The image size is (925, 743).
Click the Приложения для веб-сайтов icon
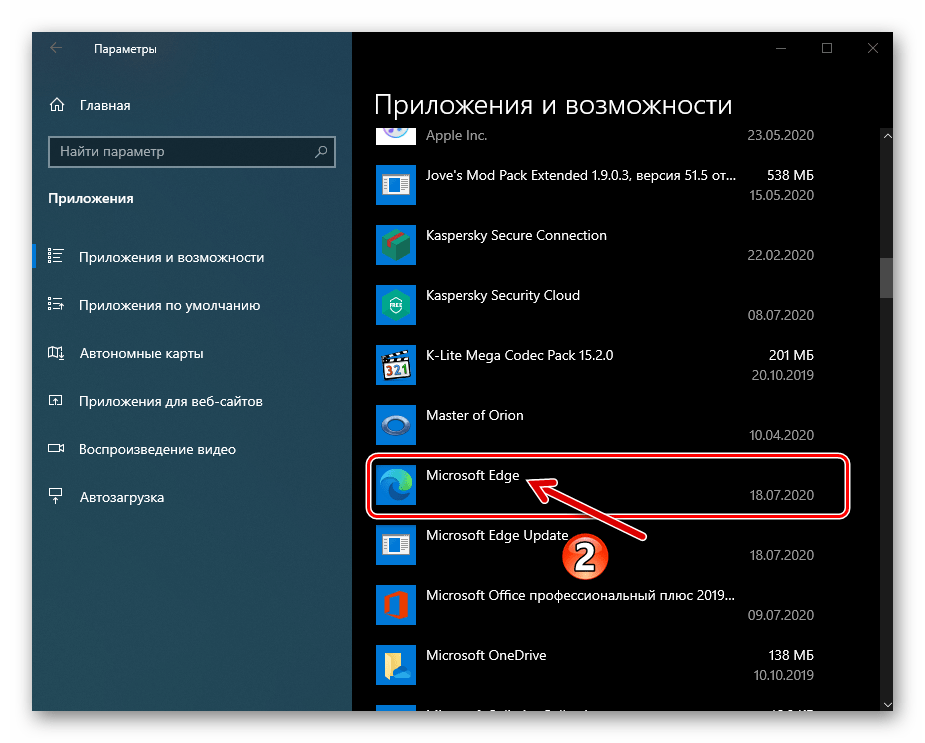pos(55,401)
